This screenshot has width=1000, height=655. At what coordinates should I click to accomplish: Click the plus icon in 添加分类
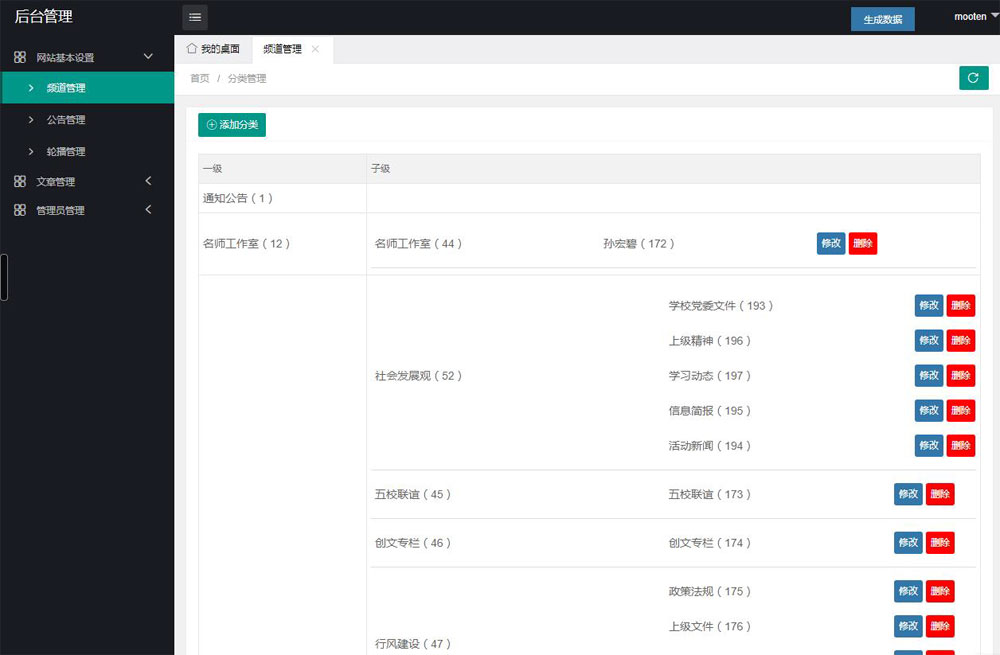point(211,125)
